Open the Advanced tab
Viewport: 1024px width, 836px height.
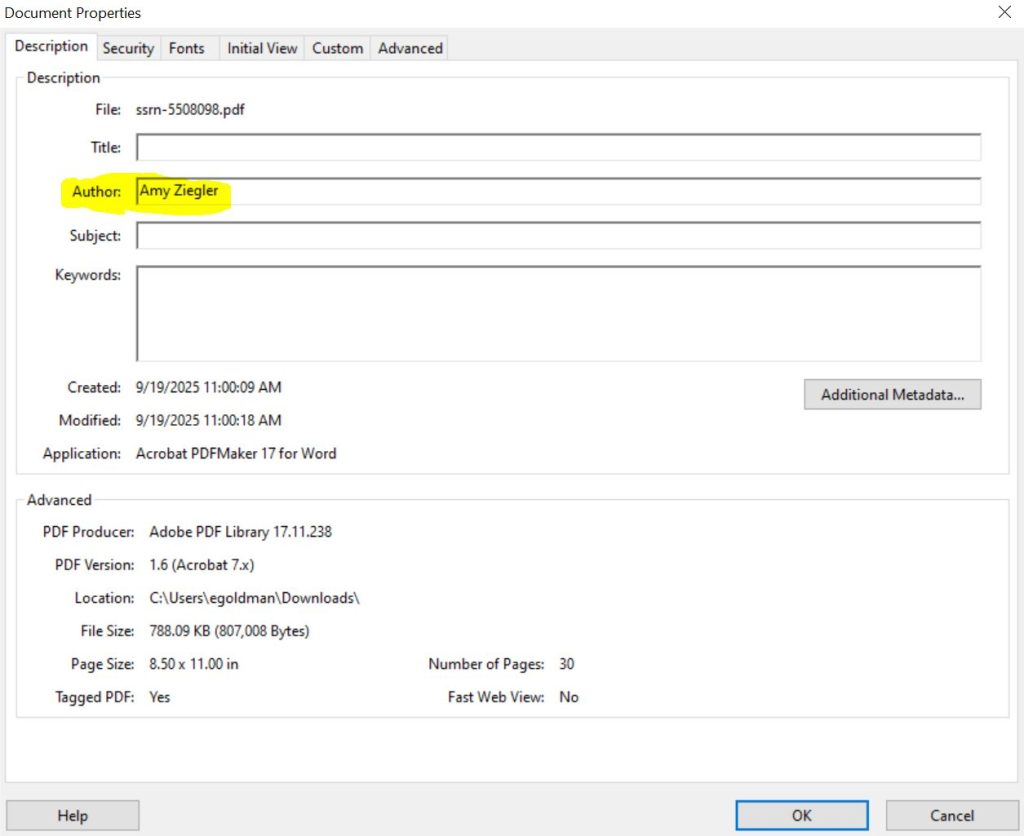click(x=410, y=48)
